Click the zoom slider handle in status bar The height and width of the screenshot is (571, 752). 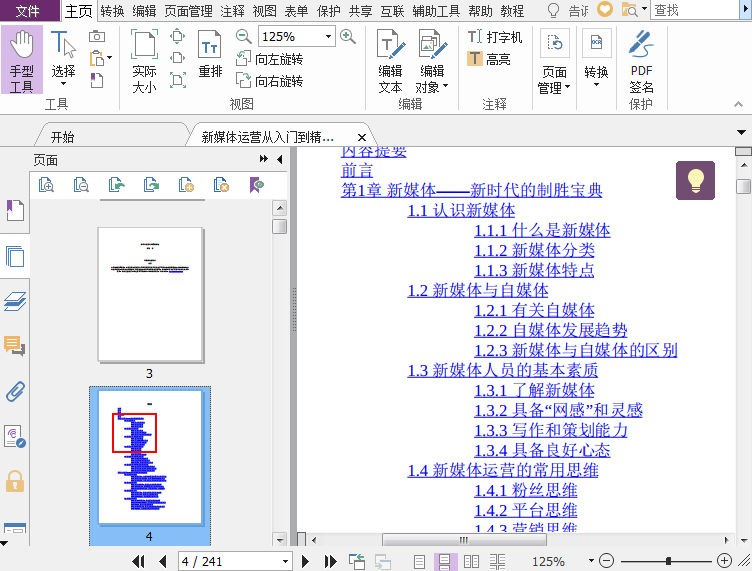pyautogui.click(x=668, y=561)
